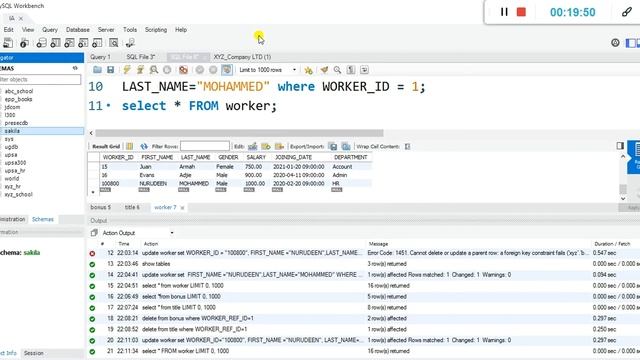Click the SQL editor horizontal scrollbar
The image size is (640, 360).
pos(239,133)
